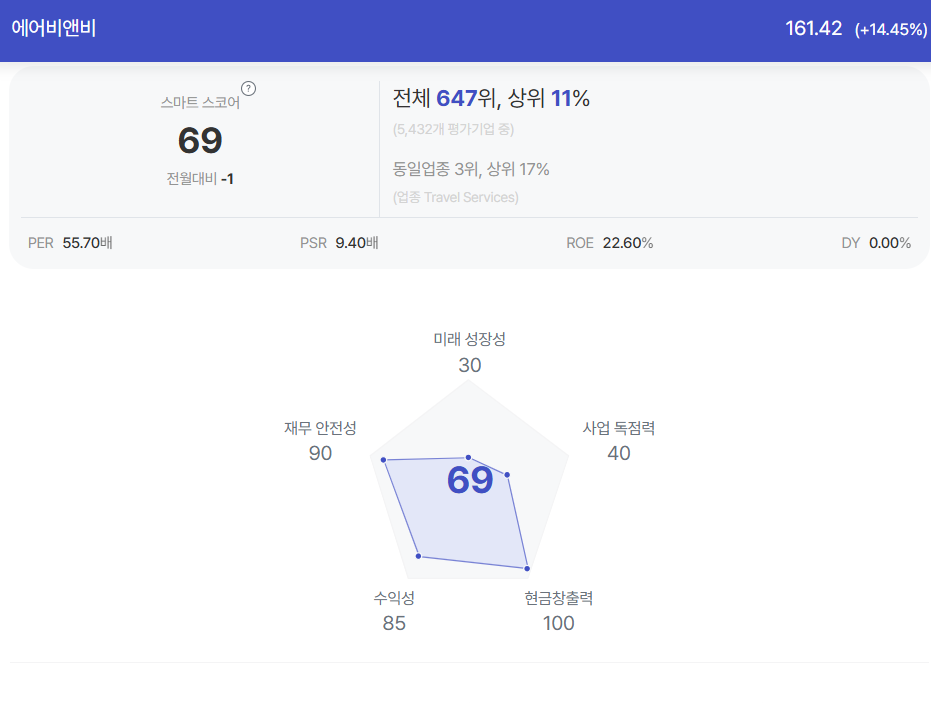931x703 pixels.
Task: Click the 사업 독점력 radar axis label
Action: point(619,428)
